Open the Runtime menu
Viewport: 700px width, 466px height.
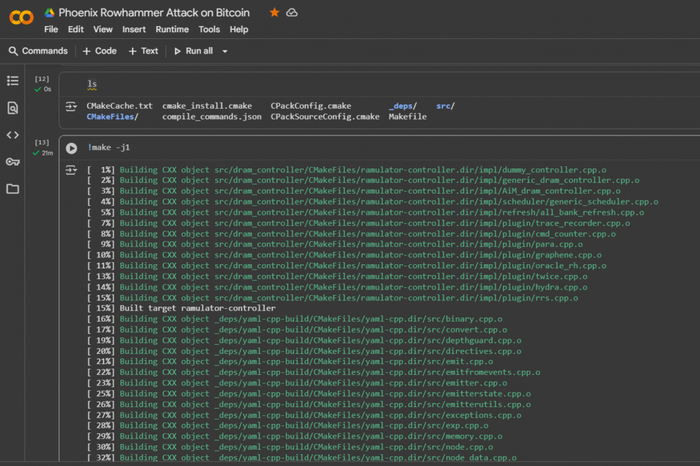tap(171, 30)
